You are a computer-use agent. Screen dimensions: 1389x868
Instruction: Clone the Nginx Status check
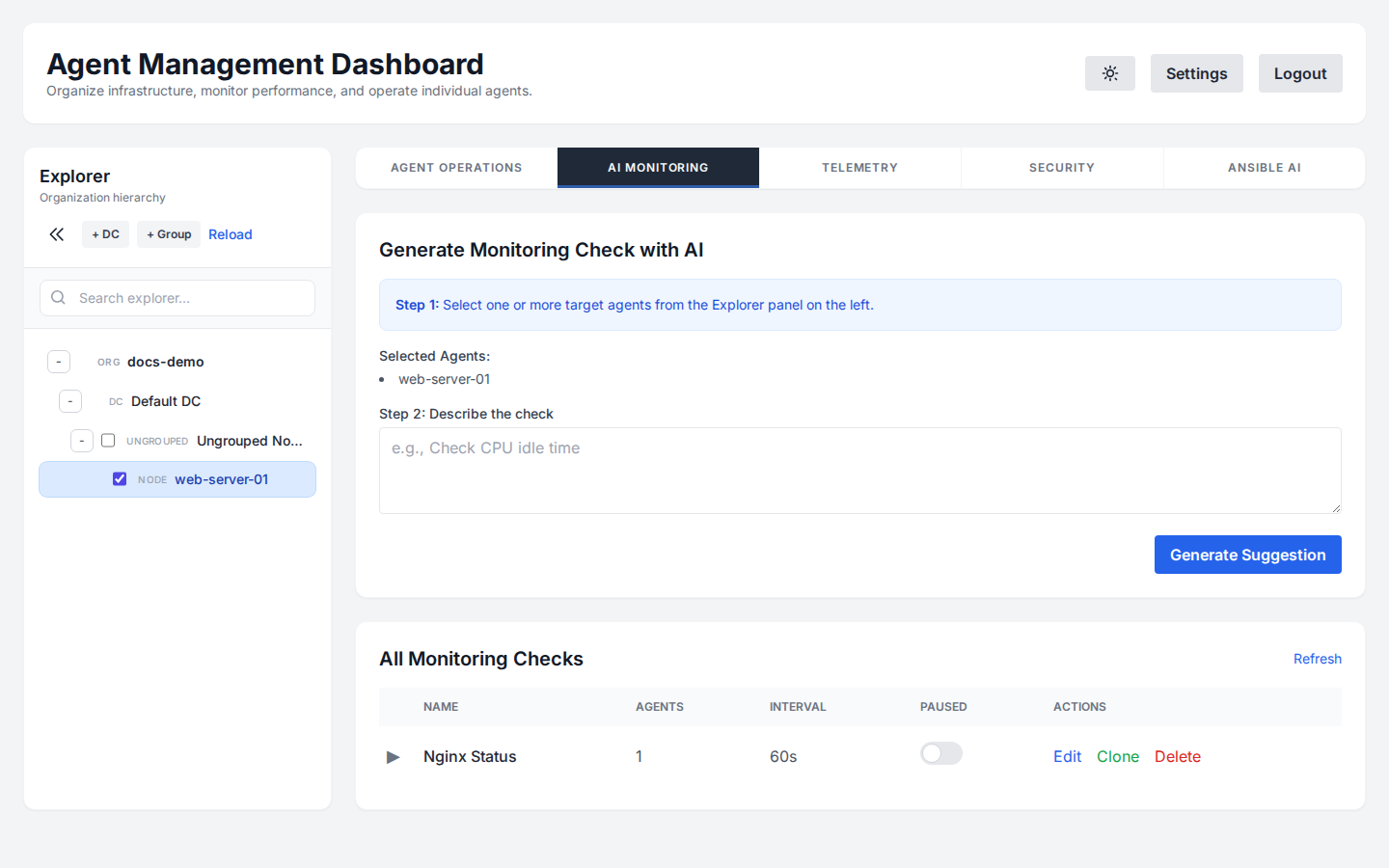click(x=1117, y=756)
